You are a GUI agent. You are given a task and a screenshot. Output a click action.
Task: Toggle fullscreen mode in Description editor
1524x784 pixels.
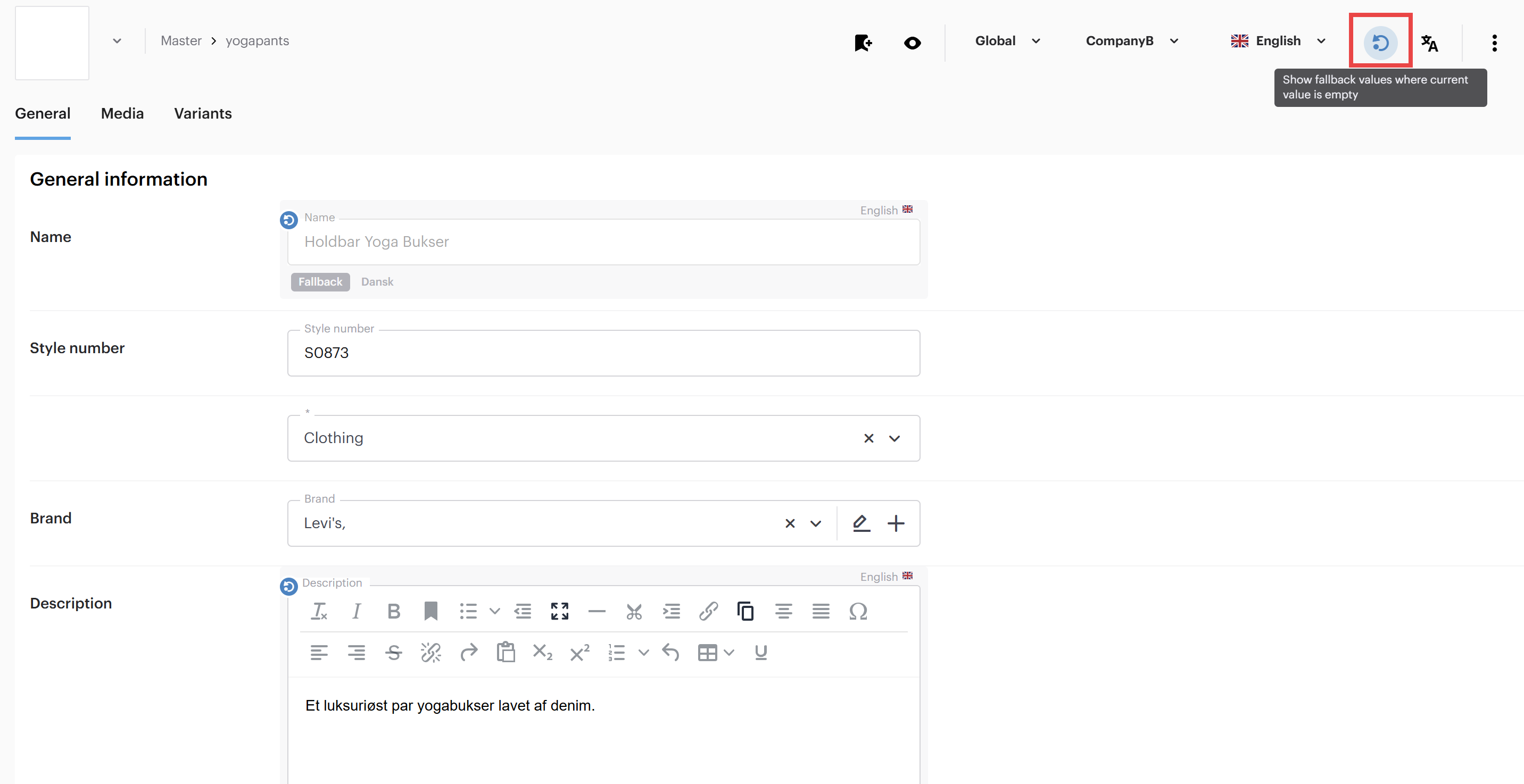(559, 611)
